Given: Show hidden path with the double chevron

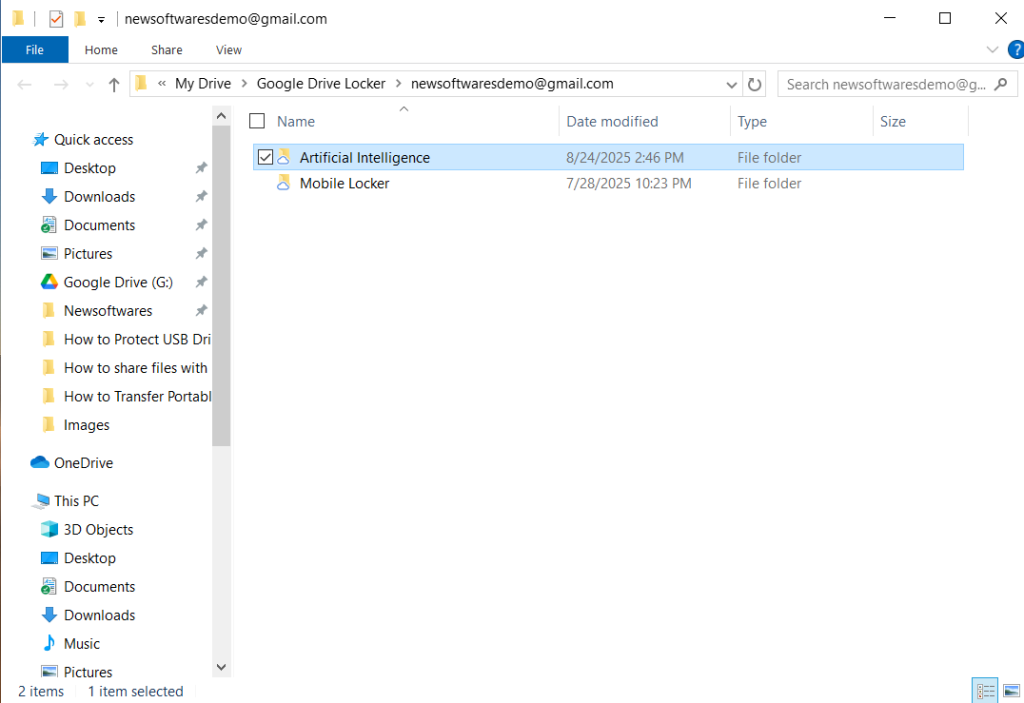Looking at the screenshot, I should pyautogui.click(x=162, y=84).
